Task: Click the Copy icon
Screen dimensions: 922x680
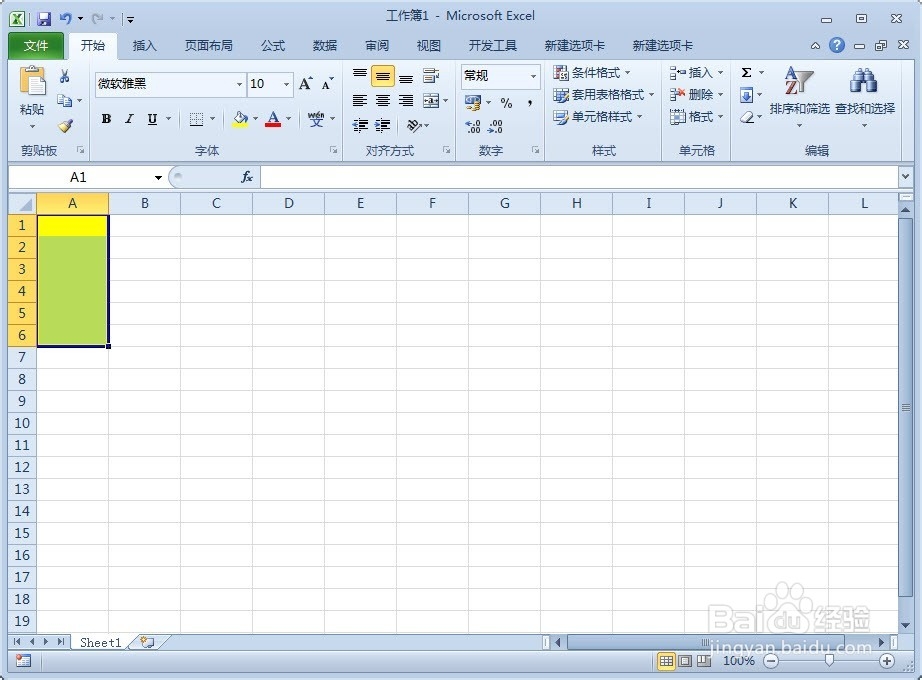Action: (x=65, y=101)
